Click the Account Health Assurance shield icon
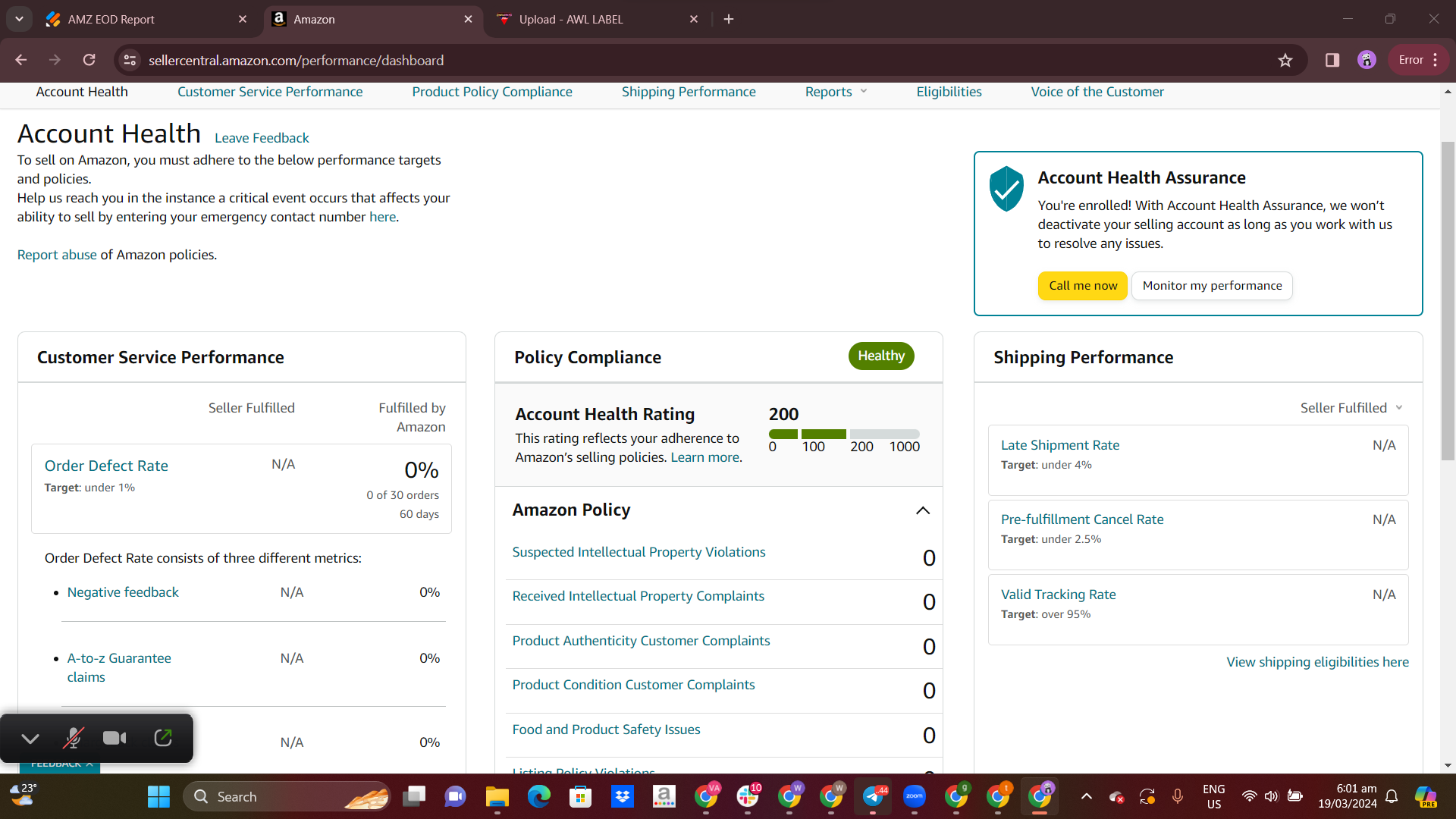This screenshot has width=1456, height=819. [x=1007, y=188]
